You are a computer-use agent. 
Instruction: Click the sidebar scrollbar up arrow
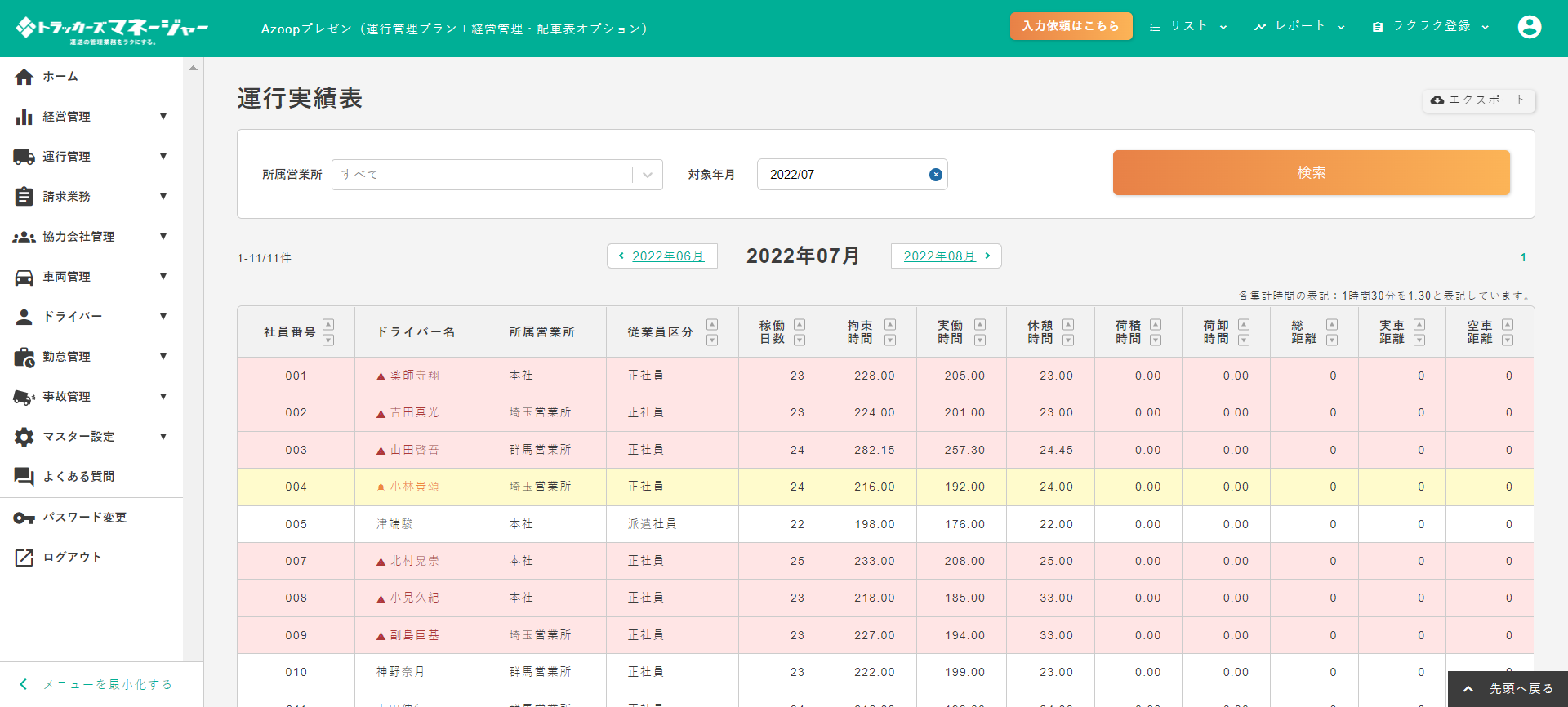point(194,69)
